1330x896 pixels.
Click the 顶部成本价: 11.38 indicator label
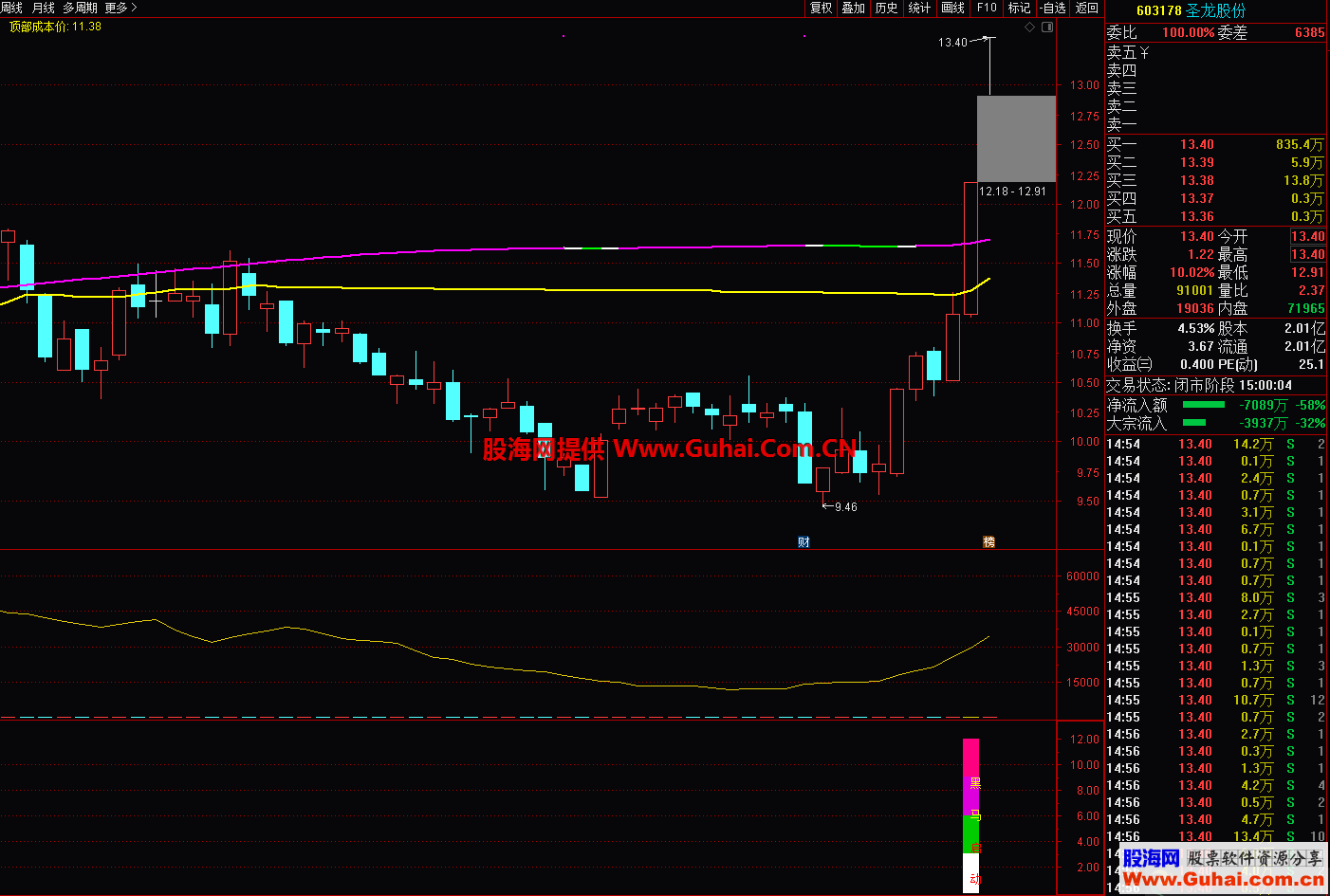click(55, 27)
